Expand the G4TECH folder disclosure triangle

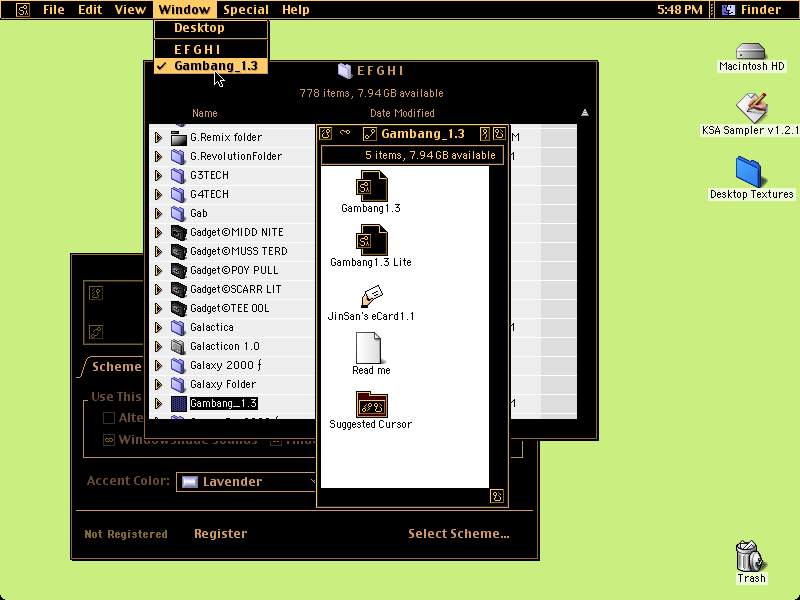[x=159, y=194]
